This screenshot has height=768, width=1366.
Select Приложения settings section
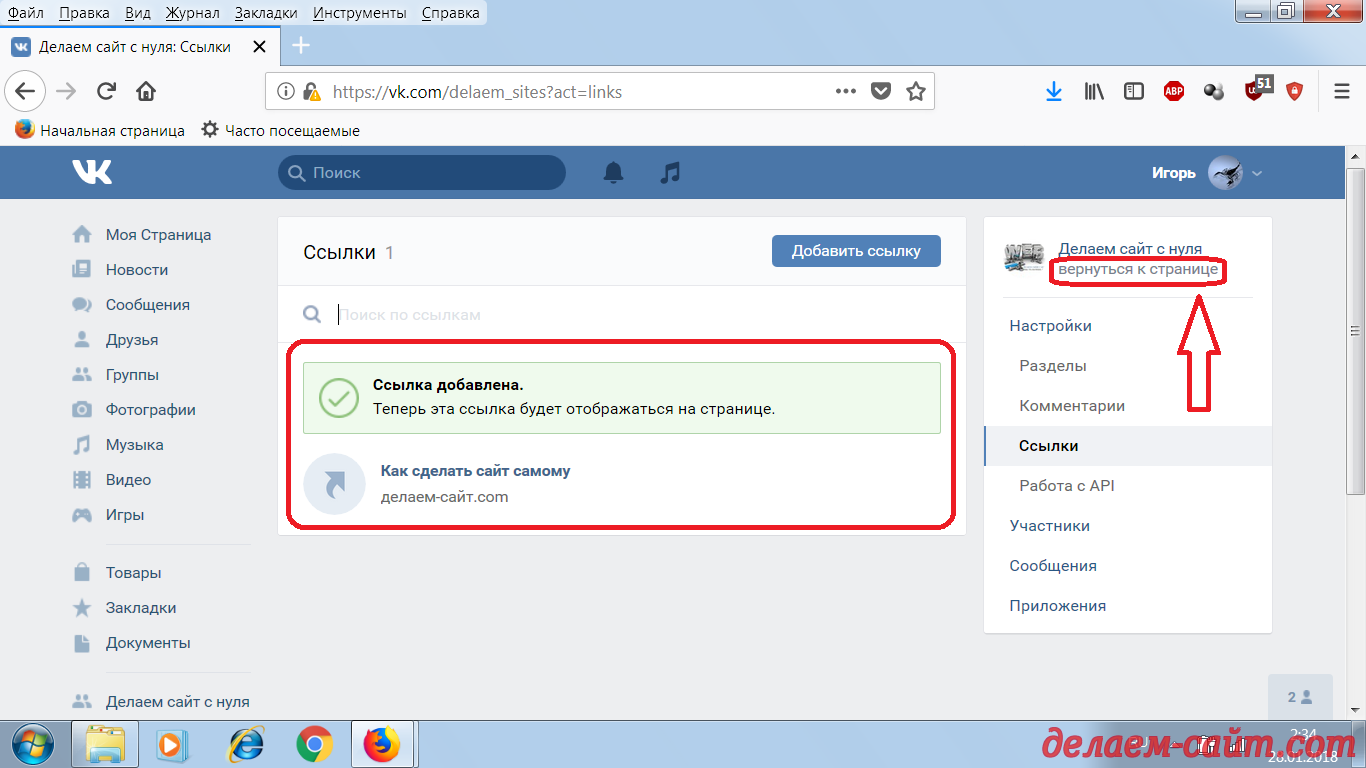pyautogui.click(x=1128, y=606)
